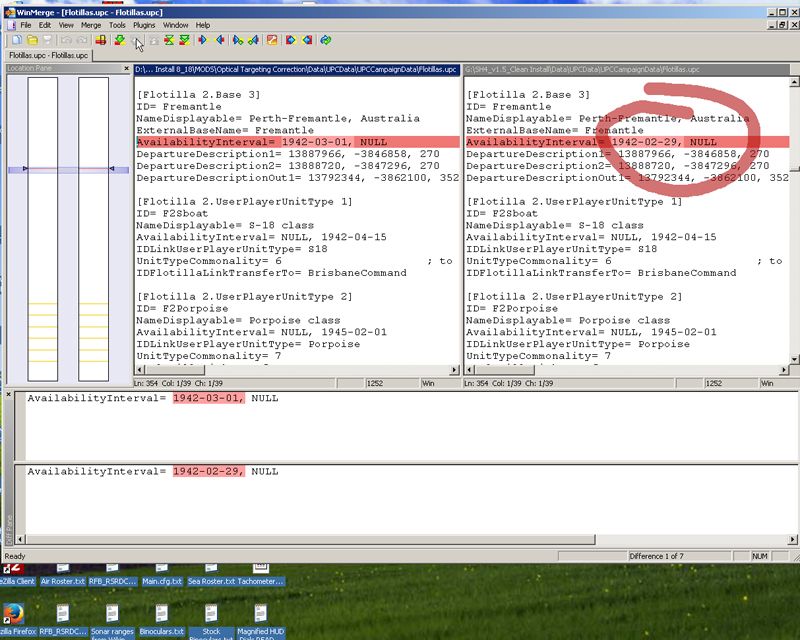Image resolution: width=800 pixels, height=640 pixels.
Task: Open the Merge menu
Action: click(x=91, y=25)
